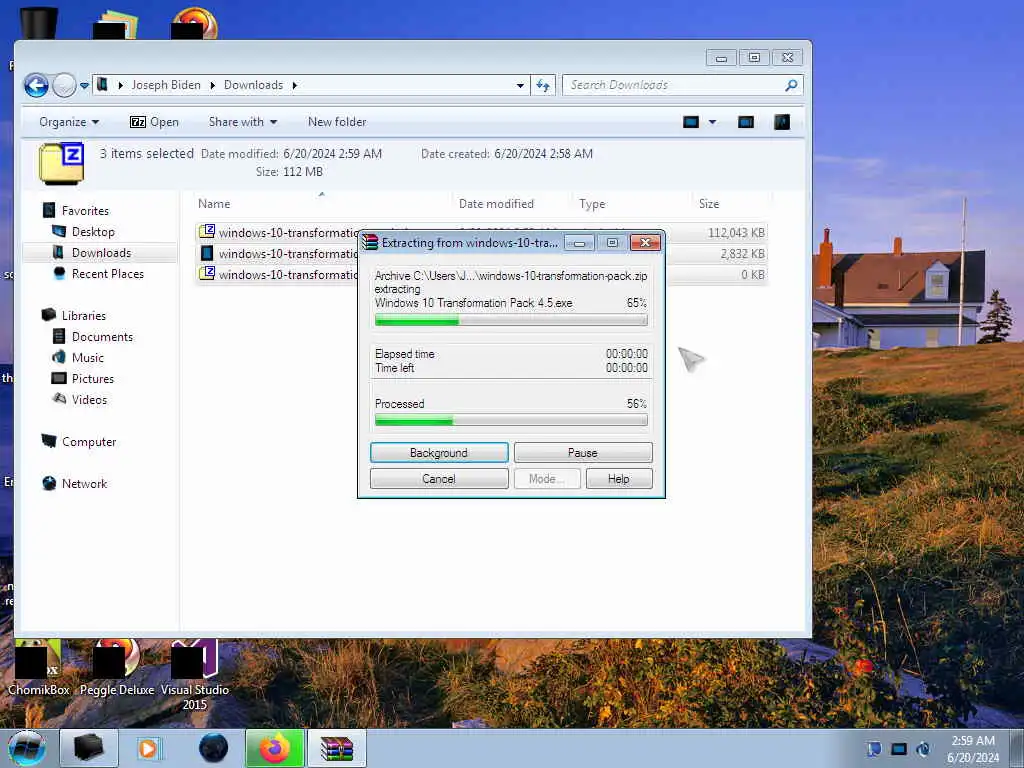Screen dimensions: 1024x768
Task: Switch to WinRAR on the taskbar
Action: [336, 748]
